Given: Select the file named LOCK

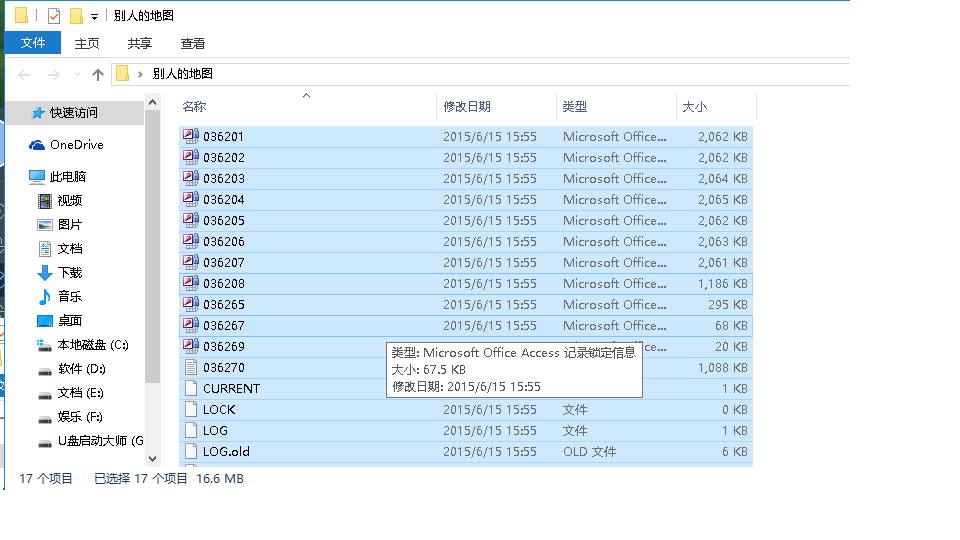Looking at the screenshot, I should (219, 410).
